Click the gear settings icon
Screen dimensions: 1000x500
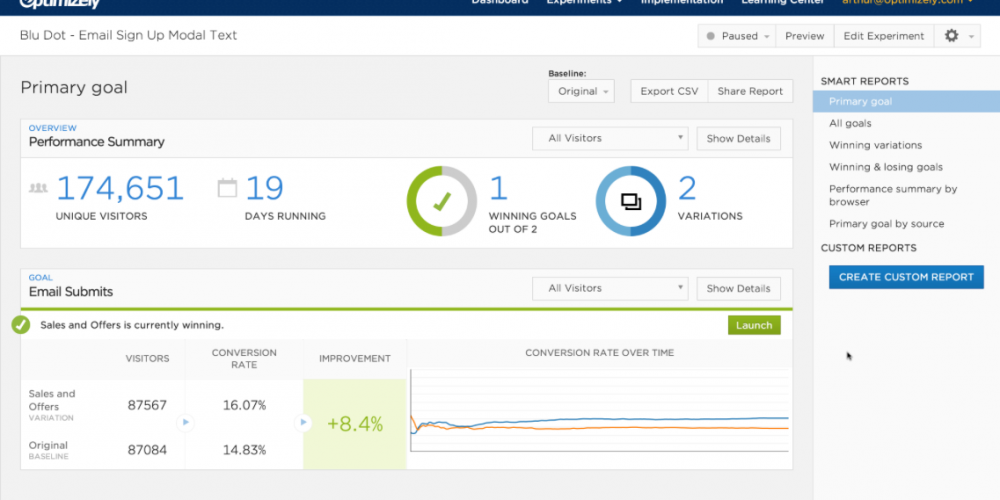(951, 36)
